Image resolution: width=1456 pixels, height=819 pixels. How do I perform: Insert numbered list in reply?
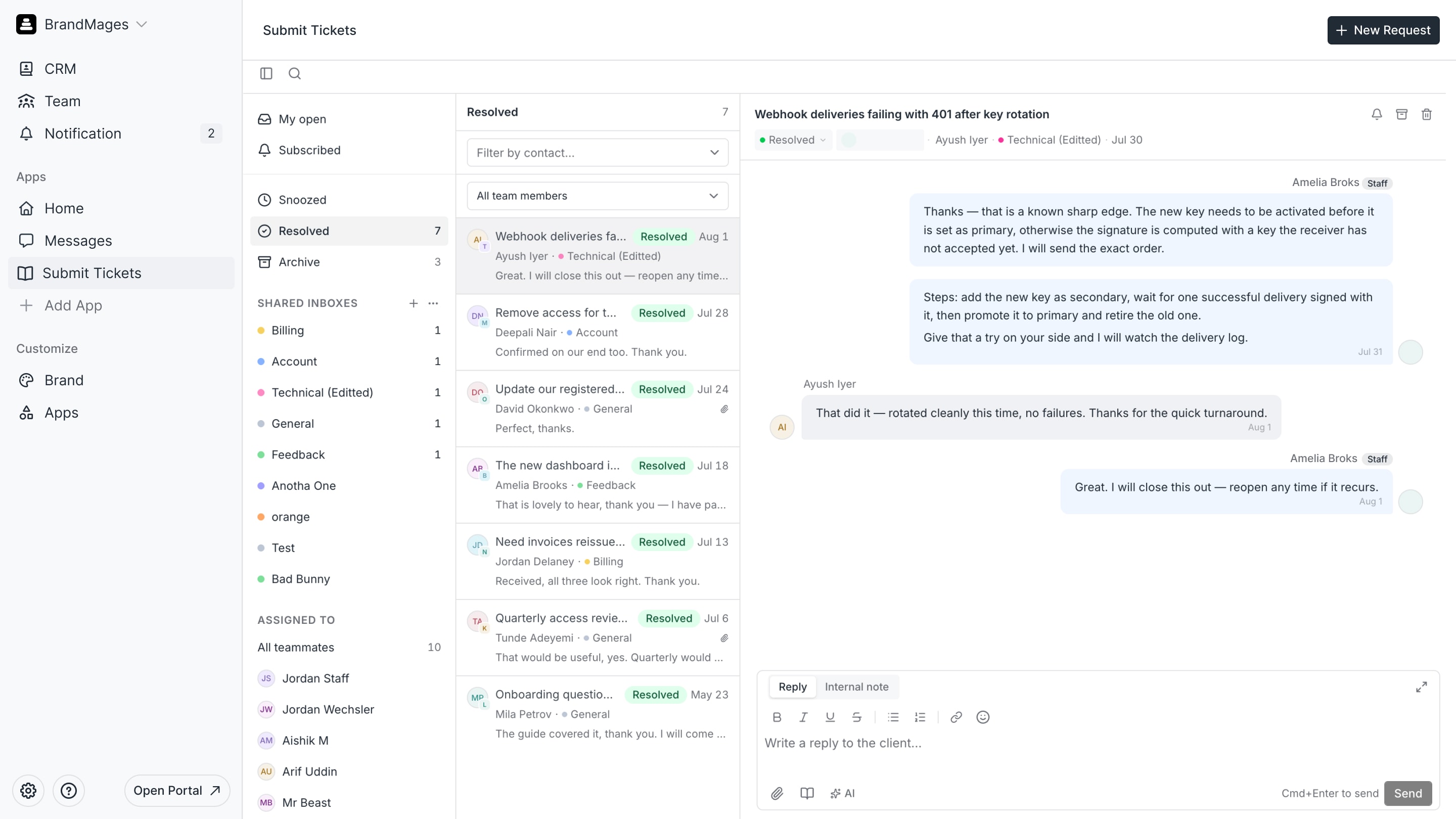coord(920,717)
